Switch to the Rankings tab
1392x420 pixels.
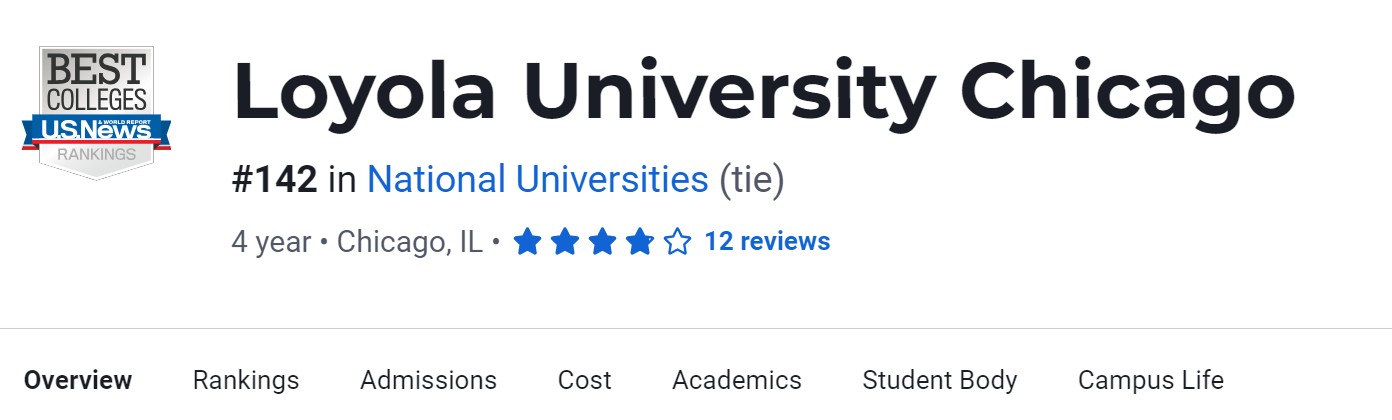tap(246, 380)
